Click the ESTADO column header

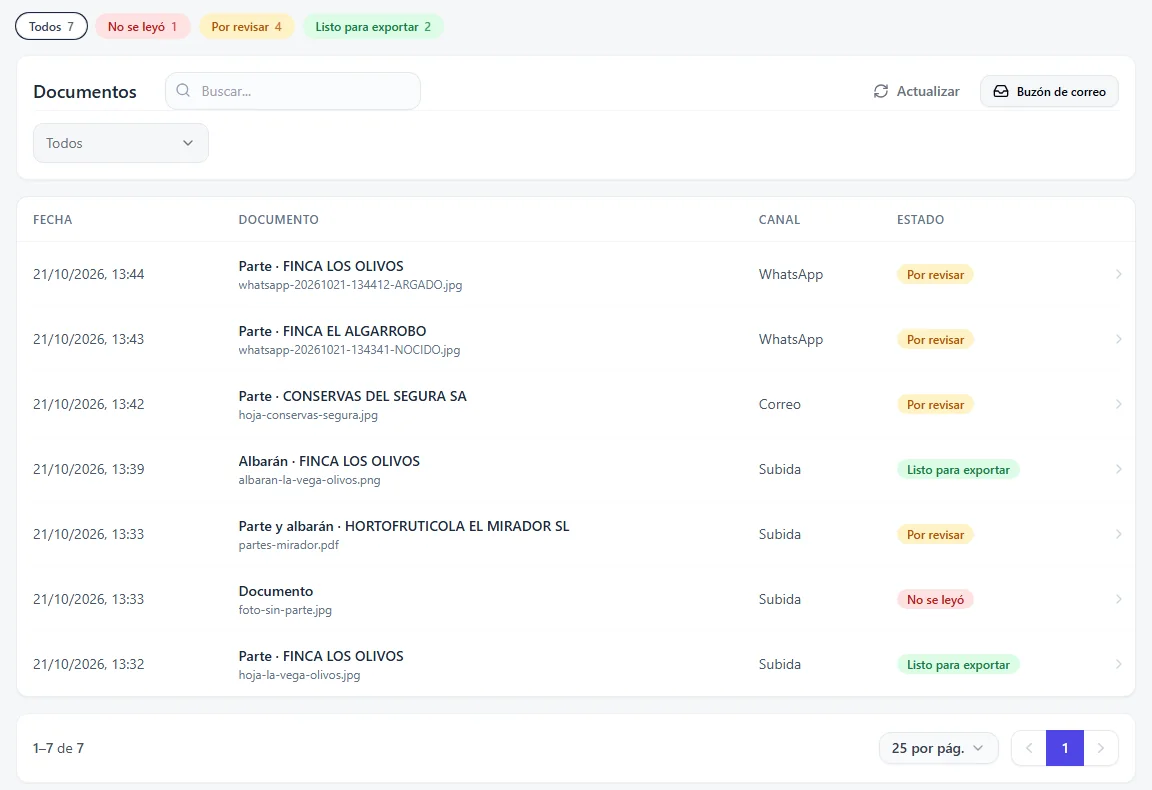point(921,220)
